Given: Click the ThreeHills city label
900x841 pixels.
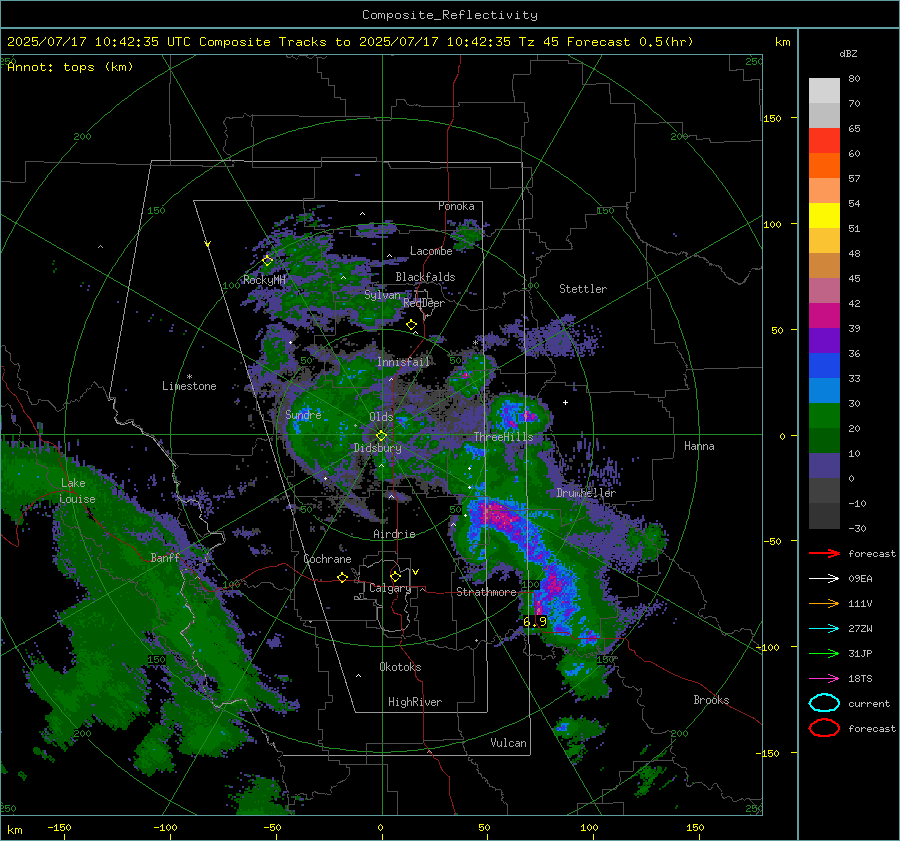Looking at the screenshot, I should [503, 437].
